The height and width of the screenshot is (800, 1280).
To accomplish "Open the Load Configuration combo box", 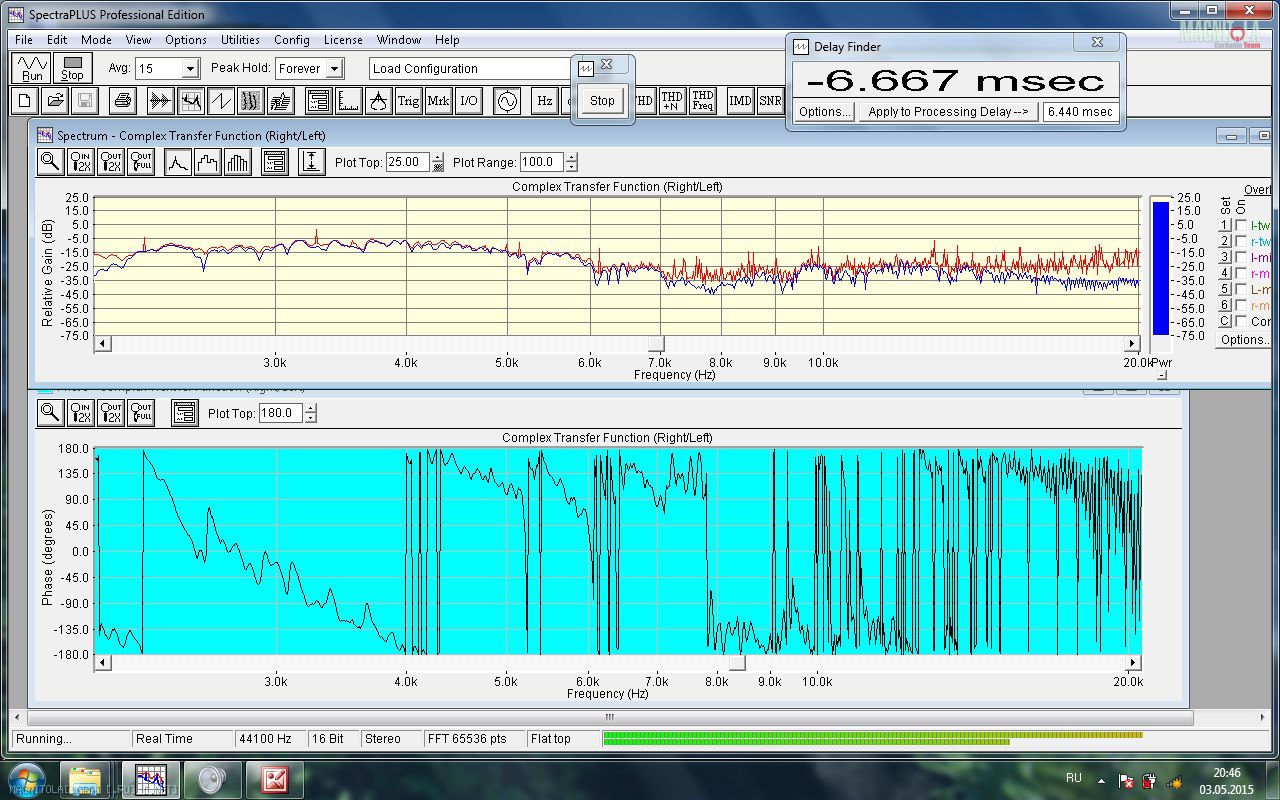I will point(470,69).
